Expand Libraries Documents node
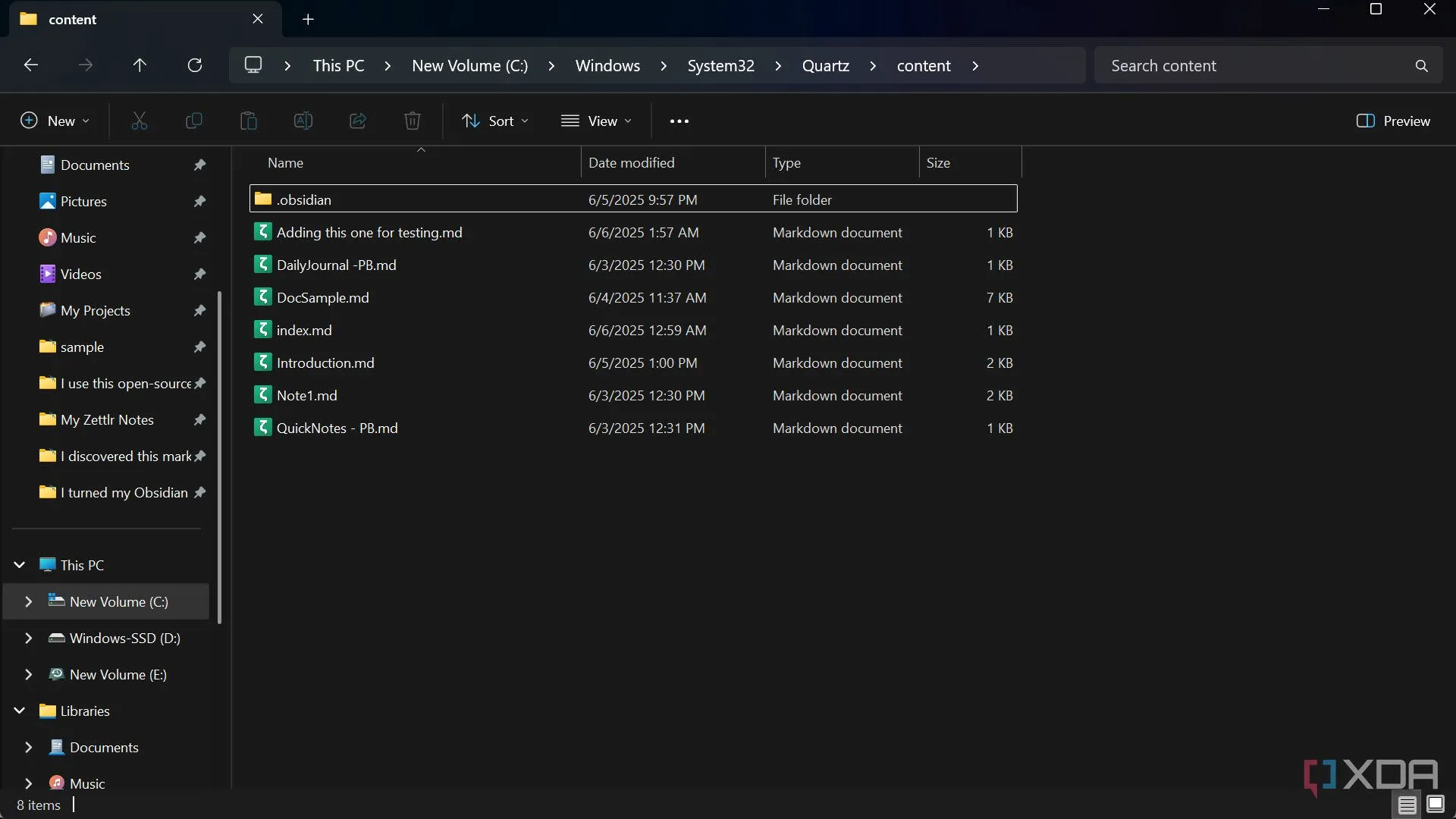Viewport: 1456px width, 819px height. (29, 747)
